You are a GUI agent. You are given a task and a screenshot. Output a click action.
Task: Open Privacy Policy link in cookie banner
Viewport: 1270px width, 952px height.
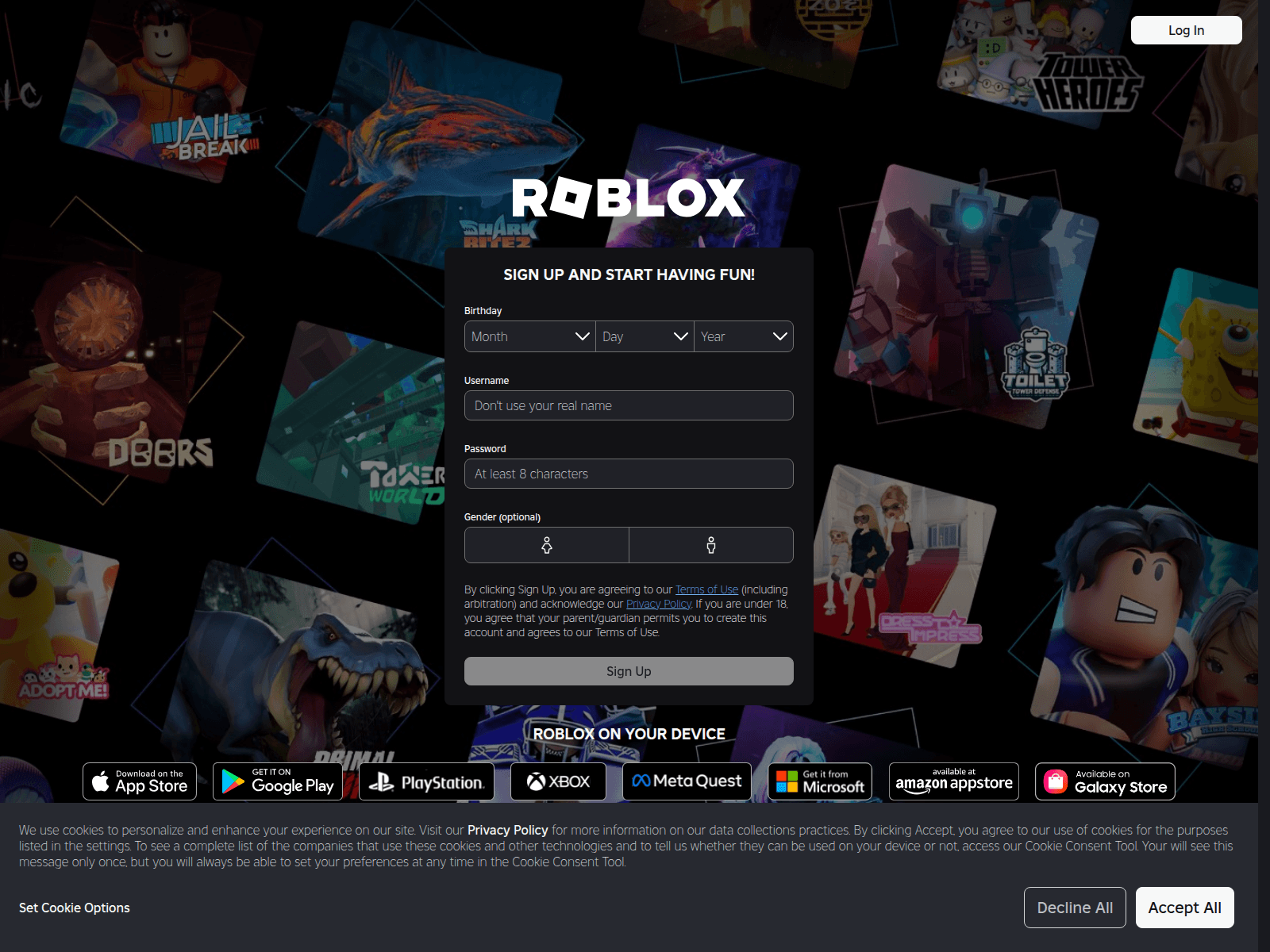click(x=507, y=830)
